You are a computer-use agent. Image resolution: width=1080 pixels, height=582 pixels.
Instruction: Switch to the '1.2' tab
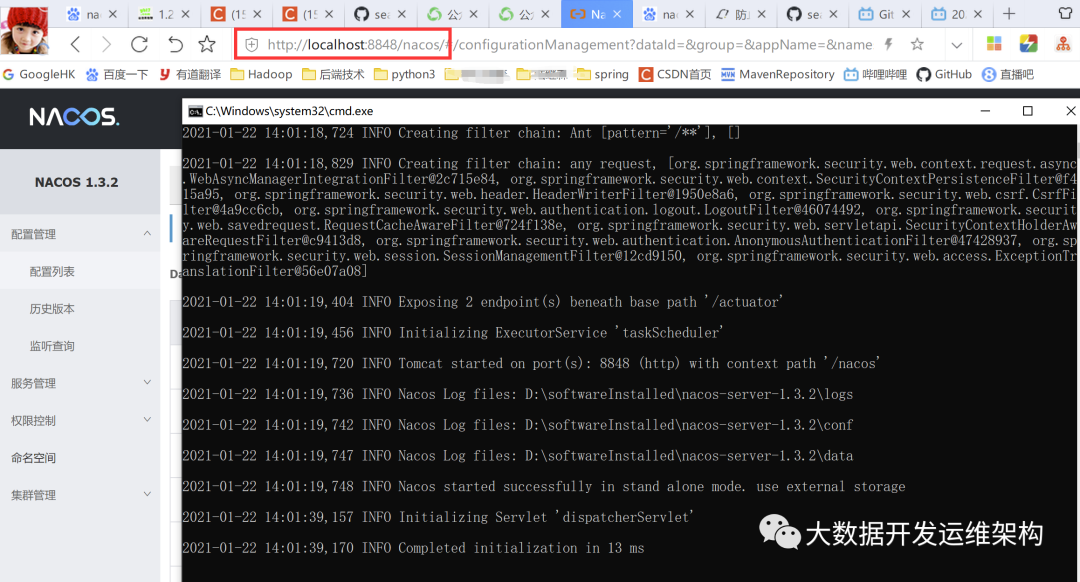[166, 14]
